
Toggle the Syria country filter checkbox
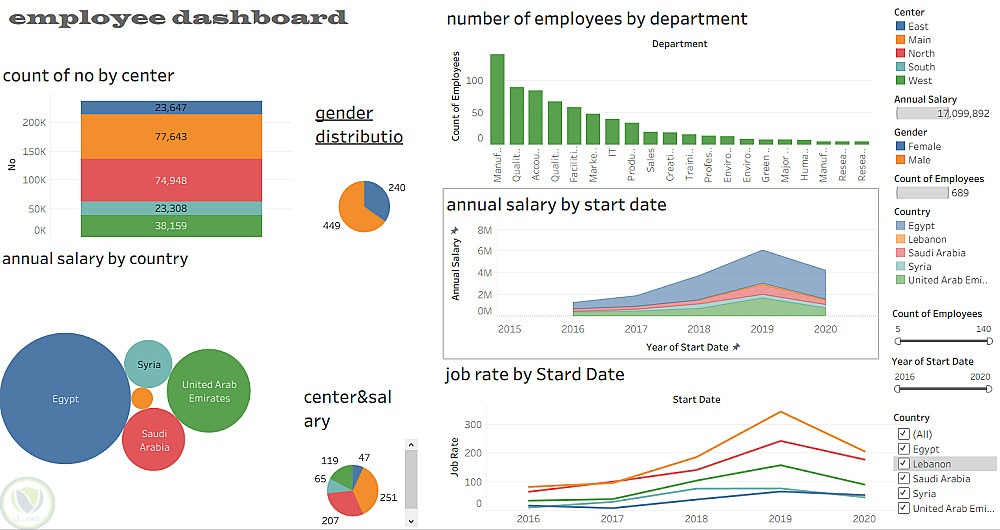tap(903, 493)
